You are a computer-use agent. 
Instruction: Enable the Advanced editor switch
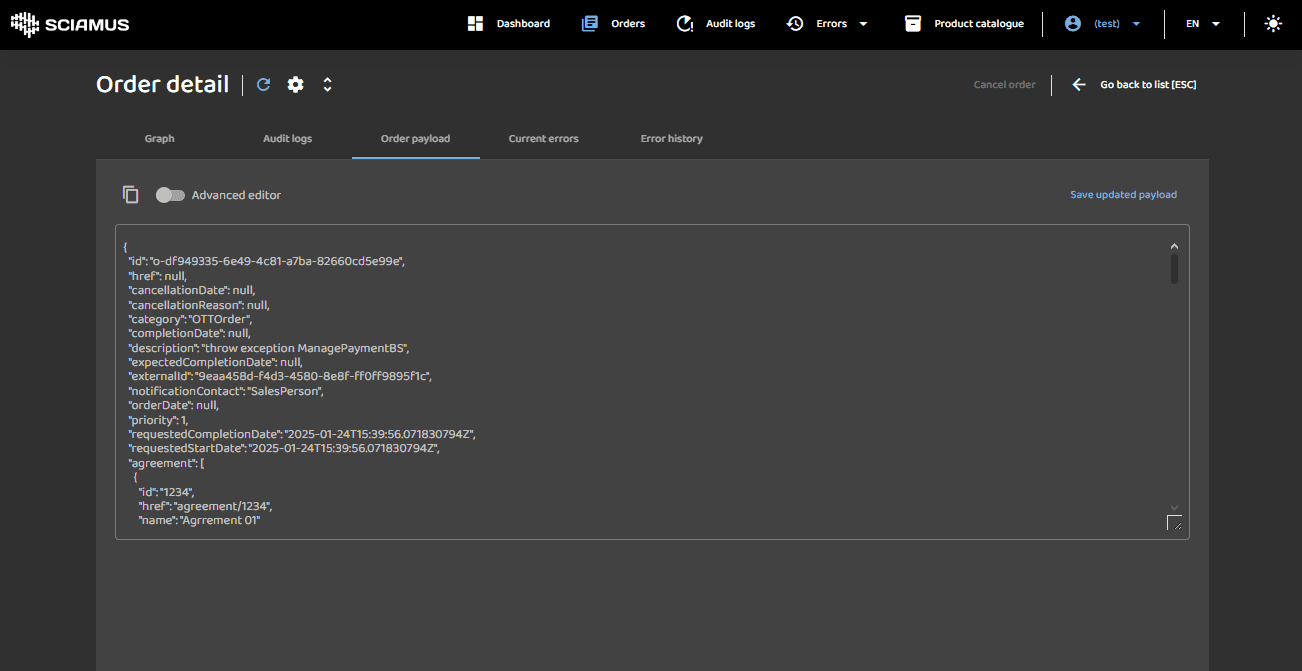click(170, 195)
